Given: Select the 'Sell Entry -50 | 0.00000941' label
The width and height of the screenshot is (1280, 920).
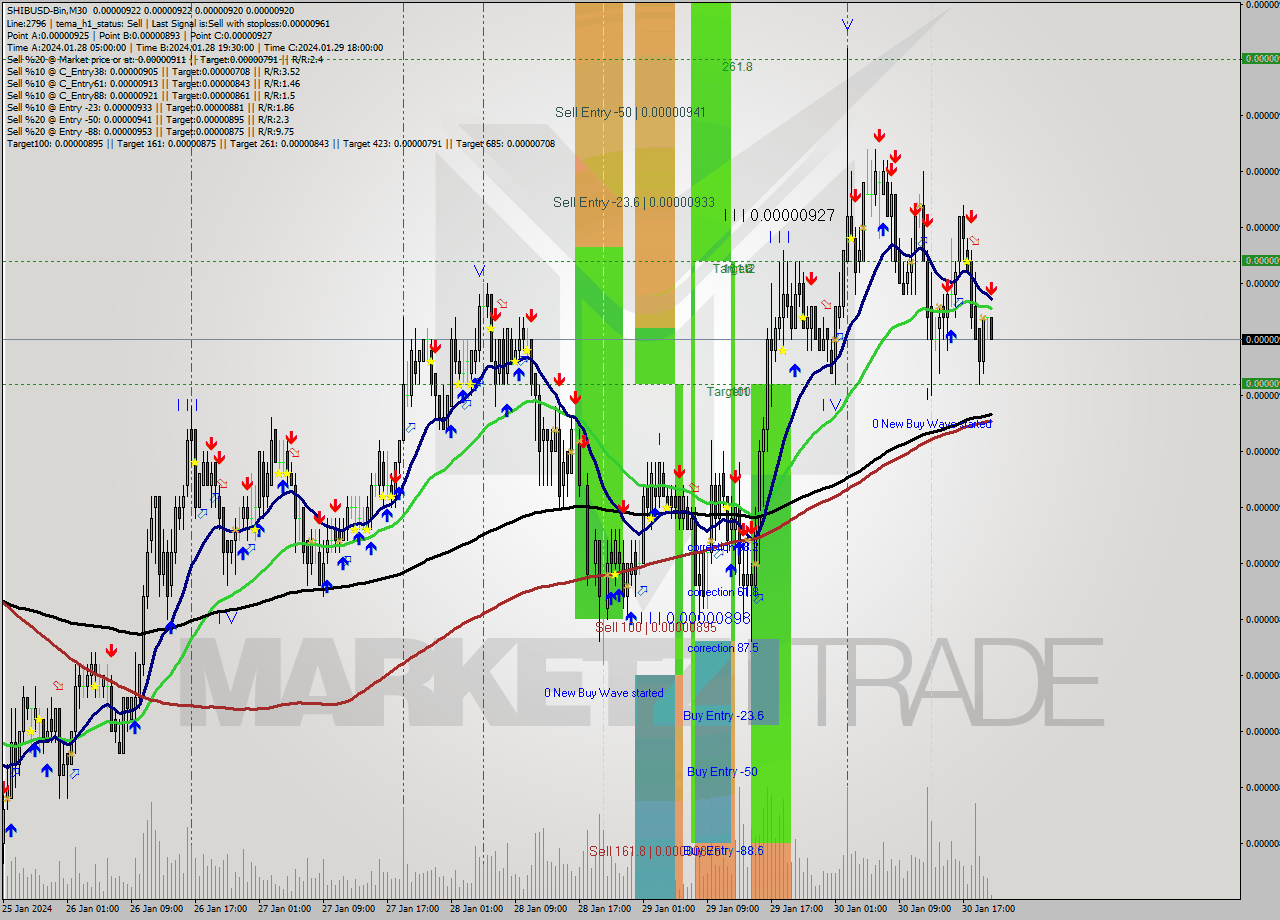Looking at the screenshot, I should tap(630, 112).
